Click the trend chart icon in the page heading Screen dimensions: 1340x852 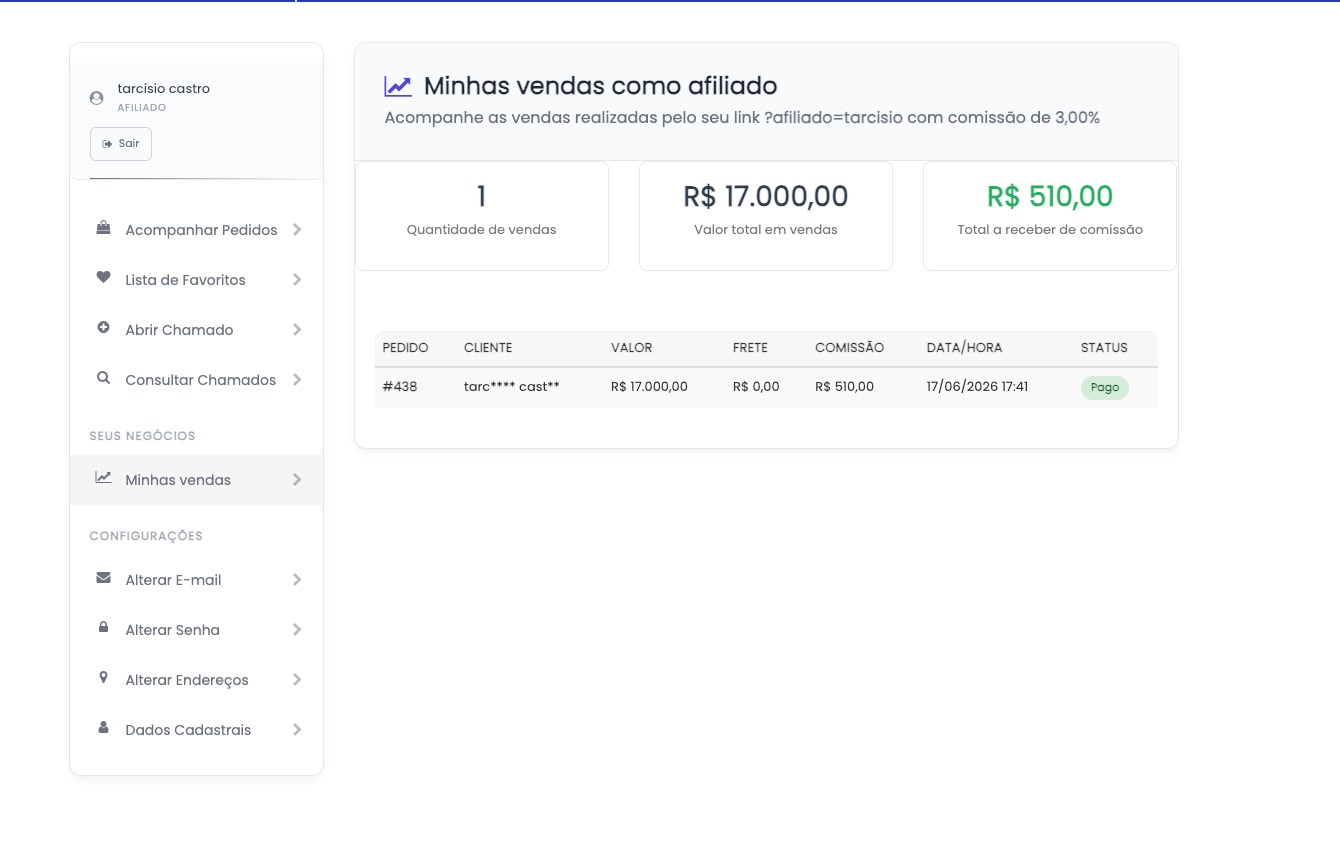tap(398, 86)
